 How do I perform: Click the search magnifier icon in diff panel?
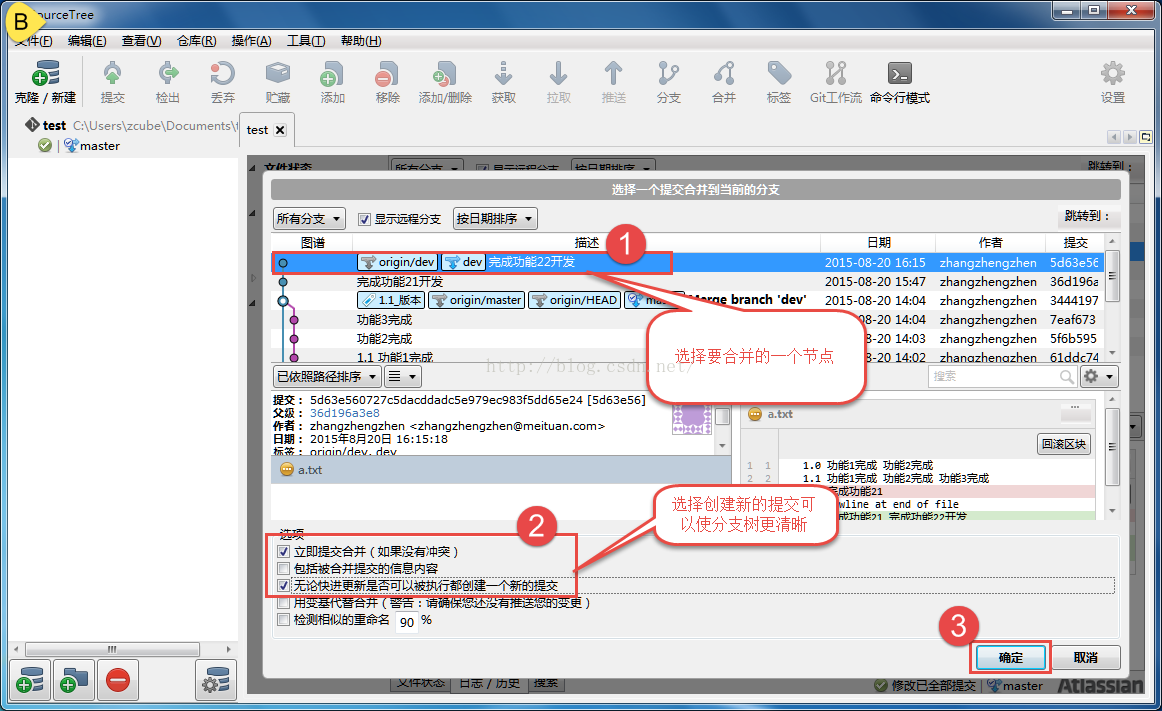[x=1066, y=377]
